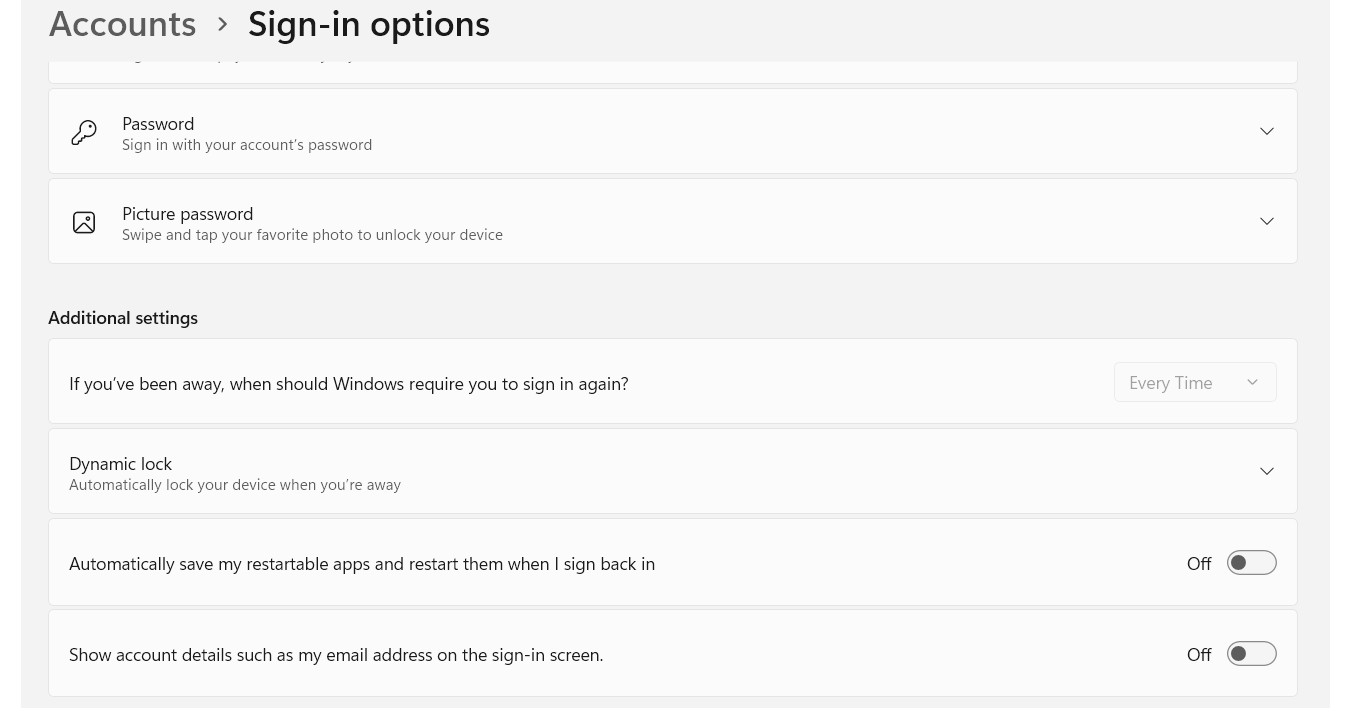Click the Off label beside restartable apps toggle
This screenshot has width=1350, height=708.
pos(1198,564)
